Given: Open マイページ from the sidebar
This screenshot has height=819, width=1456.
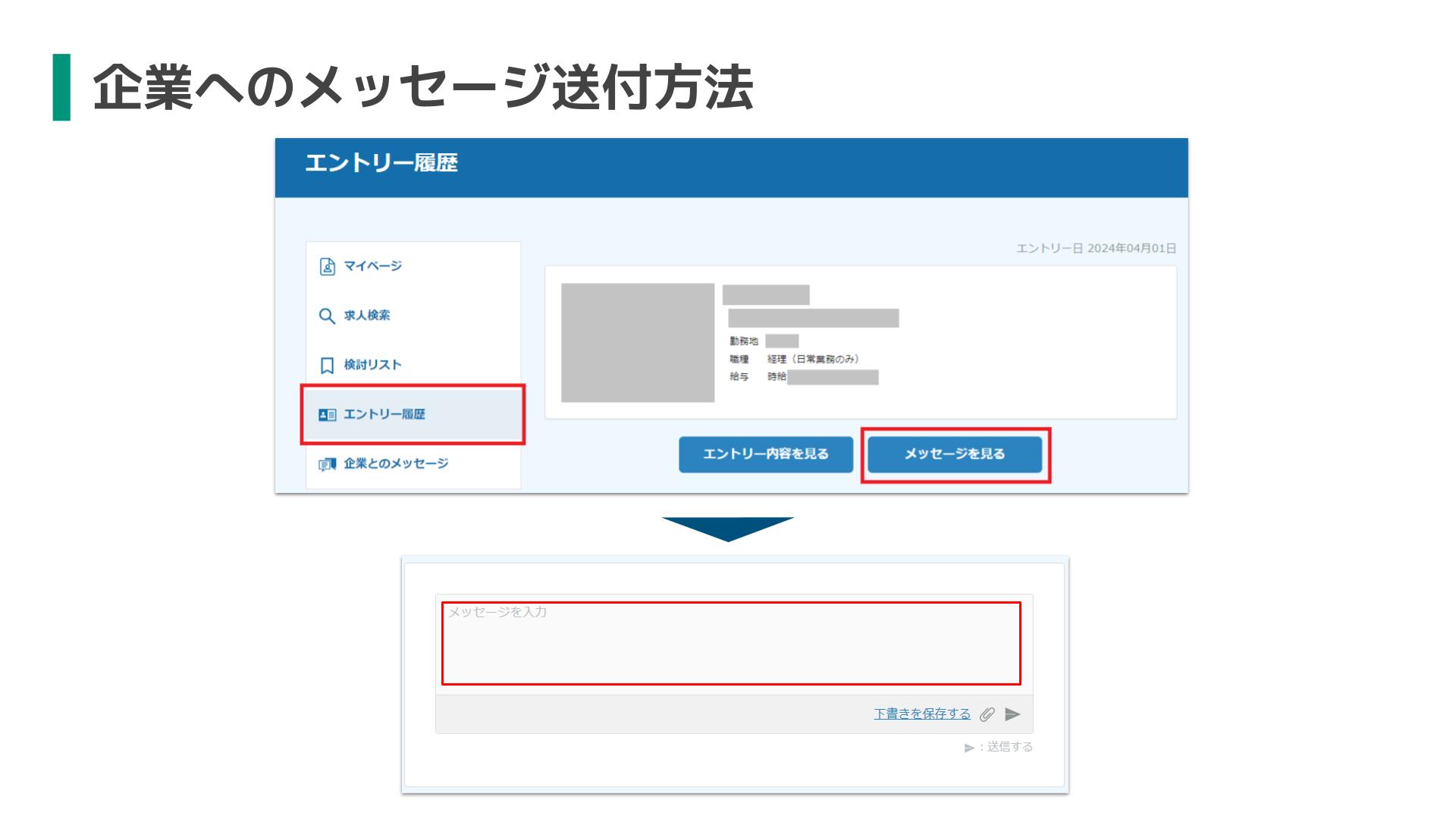Looking at the screenshot, I should [373, 265].
